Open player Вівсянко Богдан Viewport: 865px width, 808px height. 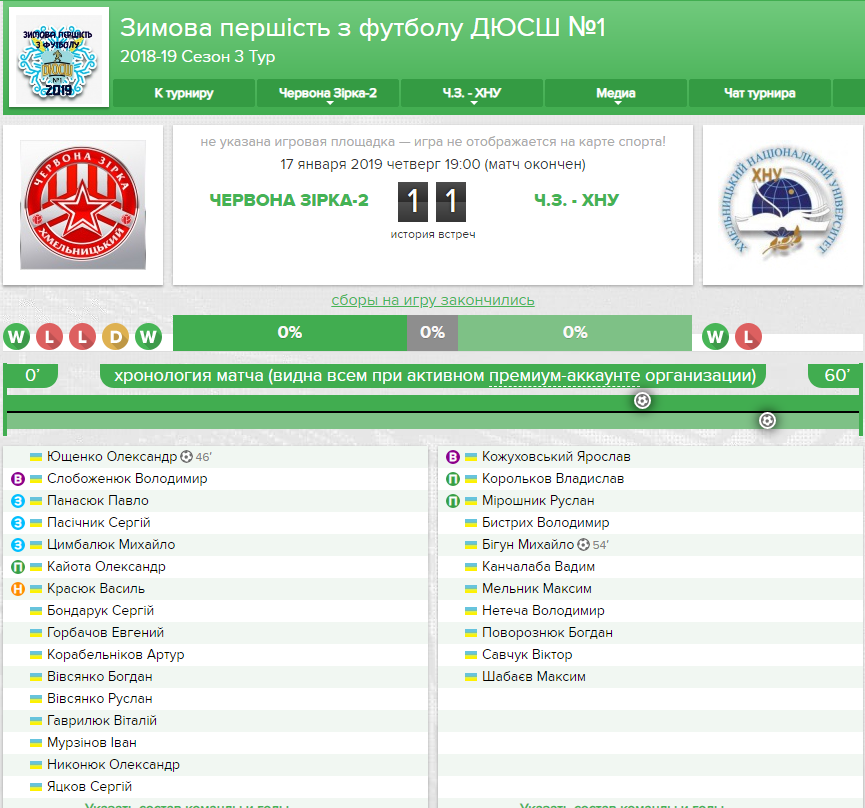point(100,677)
